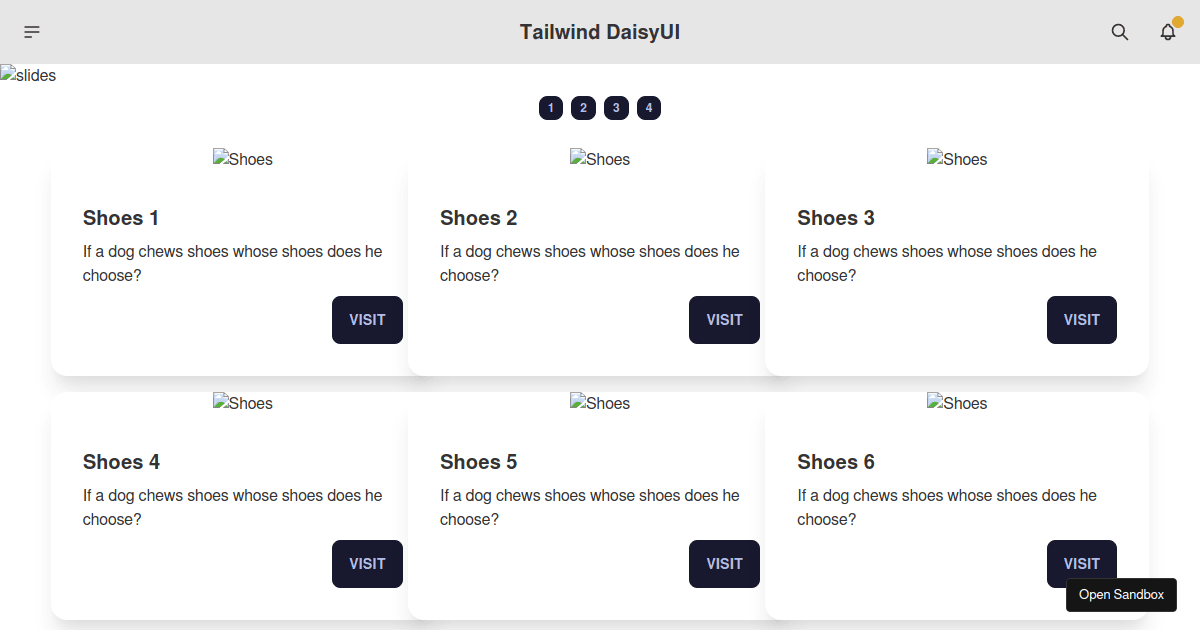This screenshot has width=1200, height=630.
Task: Click the broken slides image placeholder
Action: [28, 74]
